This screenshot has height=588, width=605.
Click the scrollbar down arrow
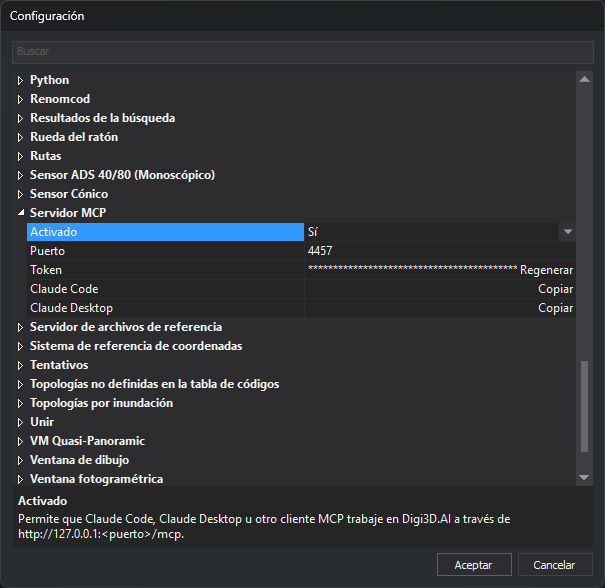click(x=584, y=478)
